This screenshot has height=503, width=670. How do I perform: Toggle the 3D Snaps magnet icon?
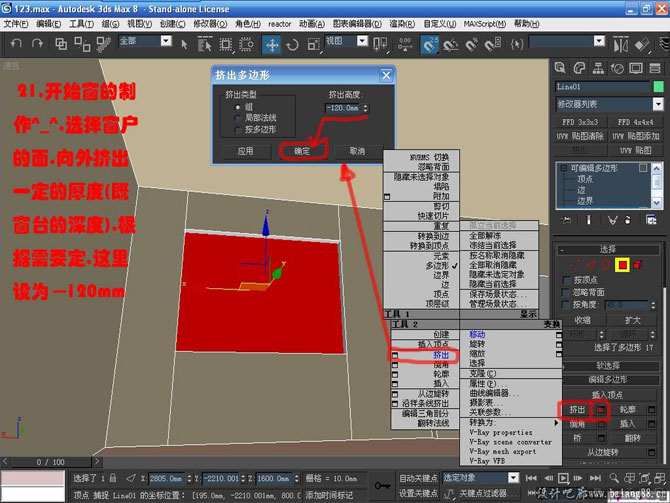(429, 44)
